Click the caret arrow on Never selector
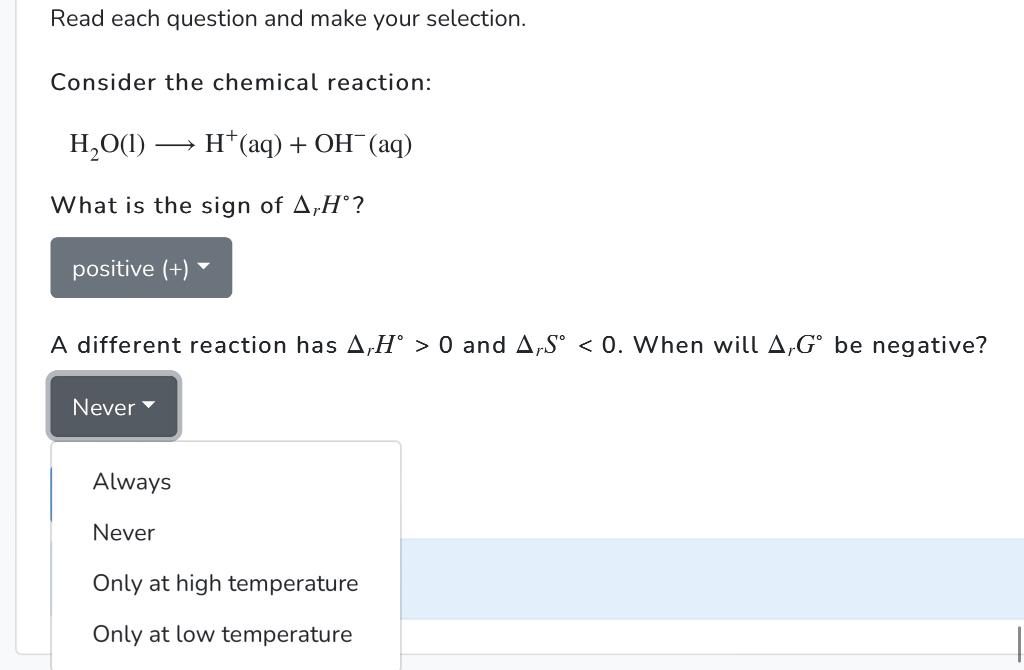Image resolution: width=1024 pixels, height=670 pixels. tap(149, 406)
